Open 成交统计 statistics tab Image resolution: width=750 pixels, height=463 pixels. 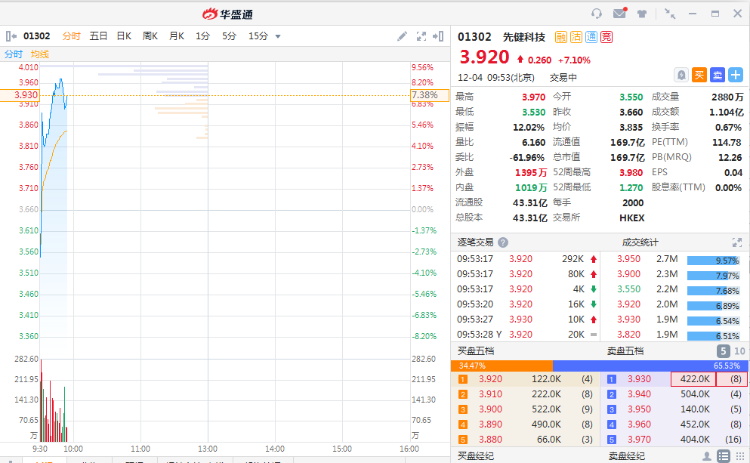[640, 243]
